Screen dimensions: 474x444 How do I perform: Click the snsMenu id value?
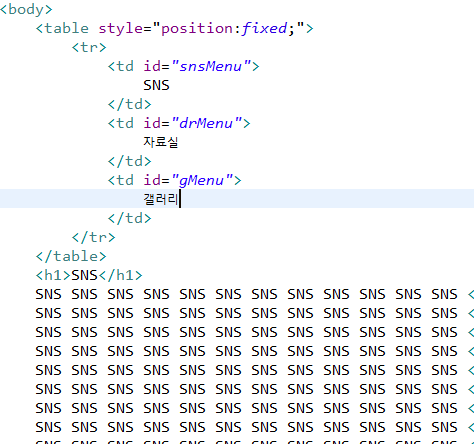coord(211,66)
